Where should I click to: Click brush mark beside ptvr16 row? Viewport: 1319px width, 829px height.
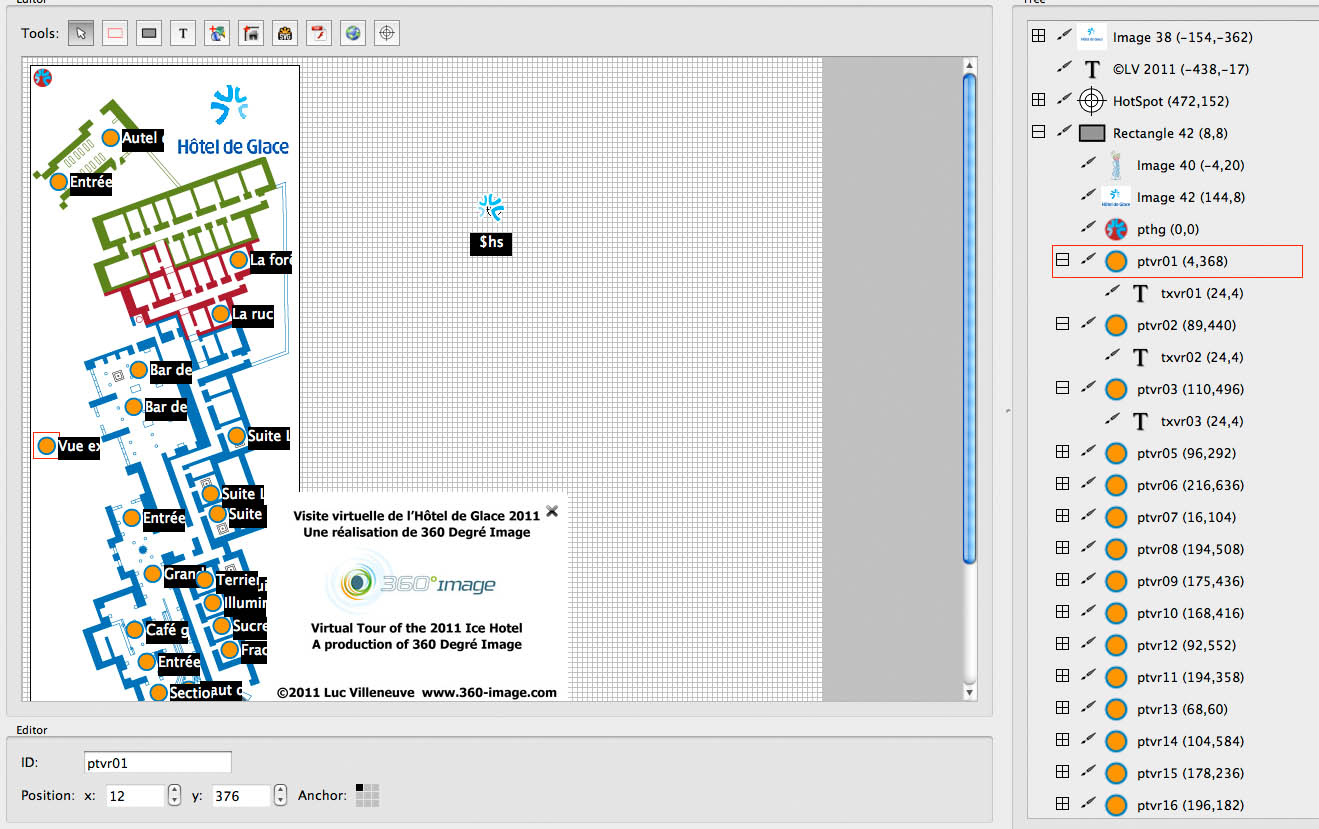(1089, 803)
